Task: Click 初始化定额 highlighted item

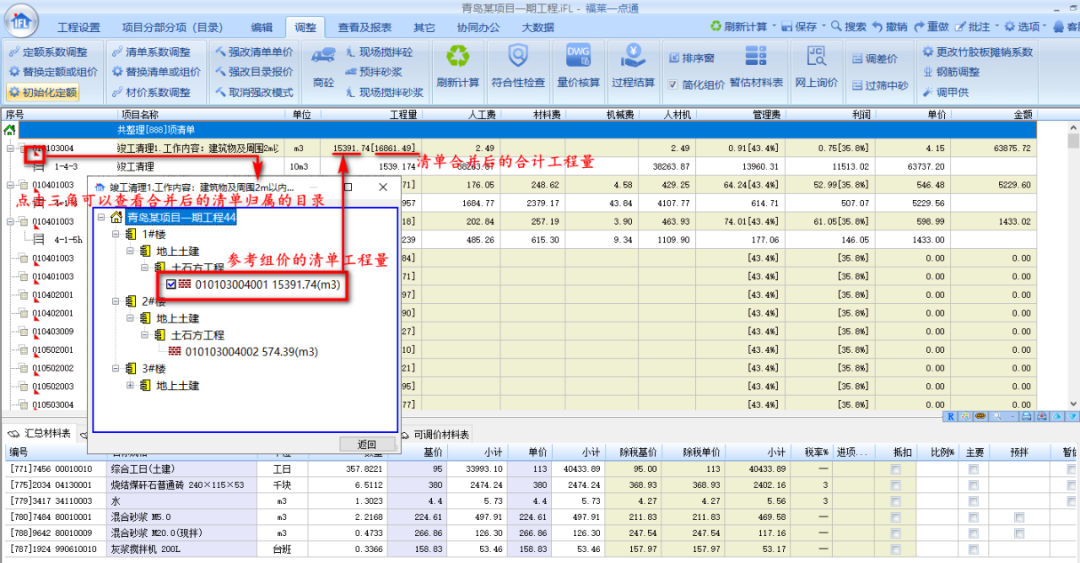Action: 43,92
